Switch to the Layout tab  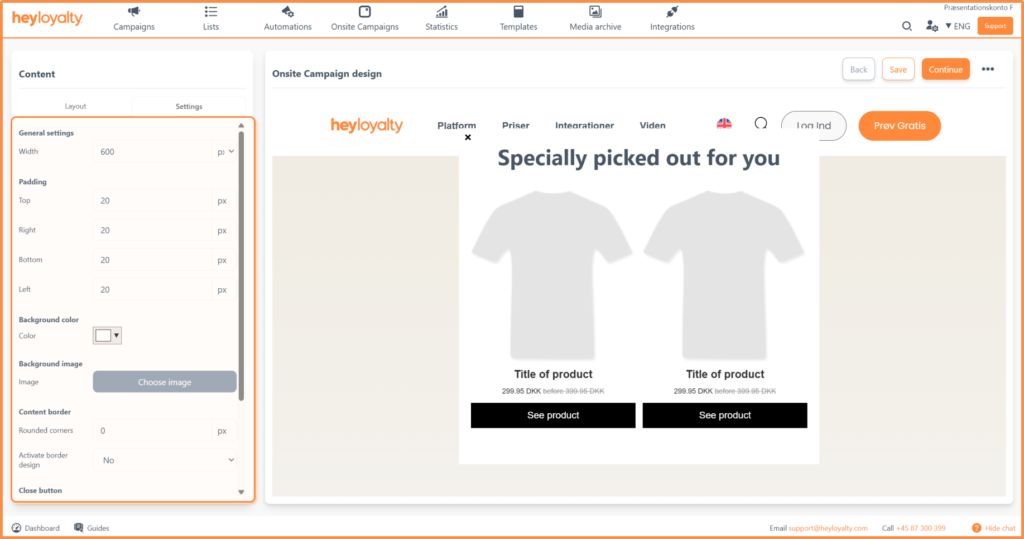click(76, 106)
